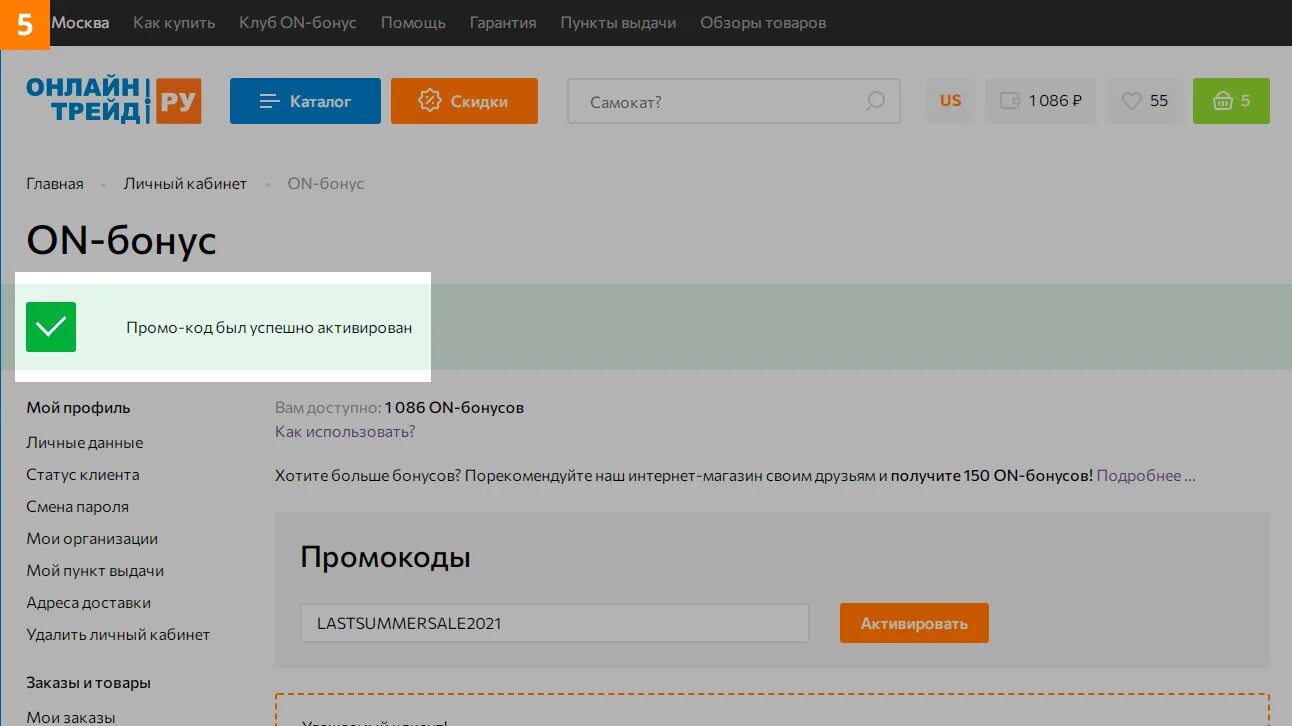Click the Онлайн Трейд ру logo
Viewport: 1292px width, 726px height.
(113, 100)
